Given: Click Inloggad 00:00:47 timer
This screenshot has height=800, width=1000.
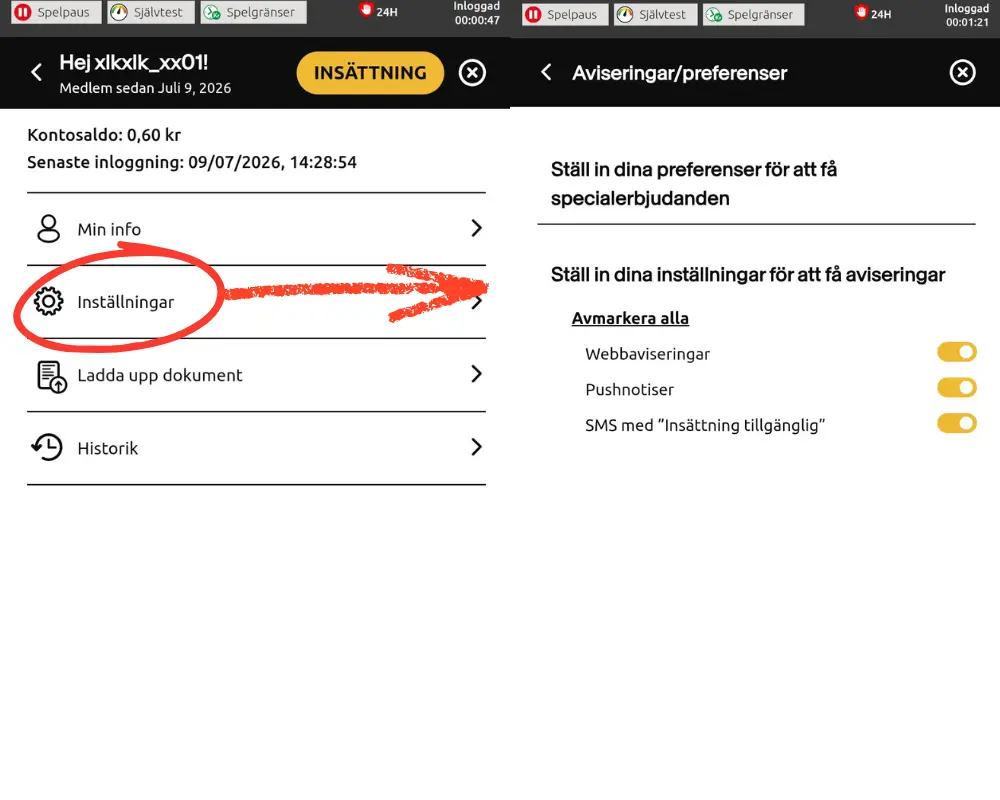Looking at the screenshot, I should click(x=476, y=13).
